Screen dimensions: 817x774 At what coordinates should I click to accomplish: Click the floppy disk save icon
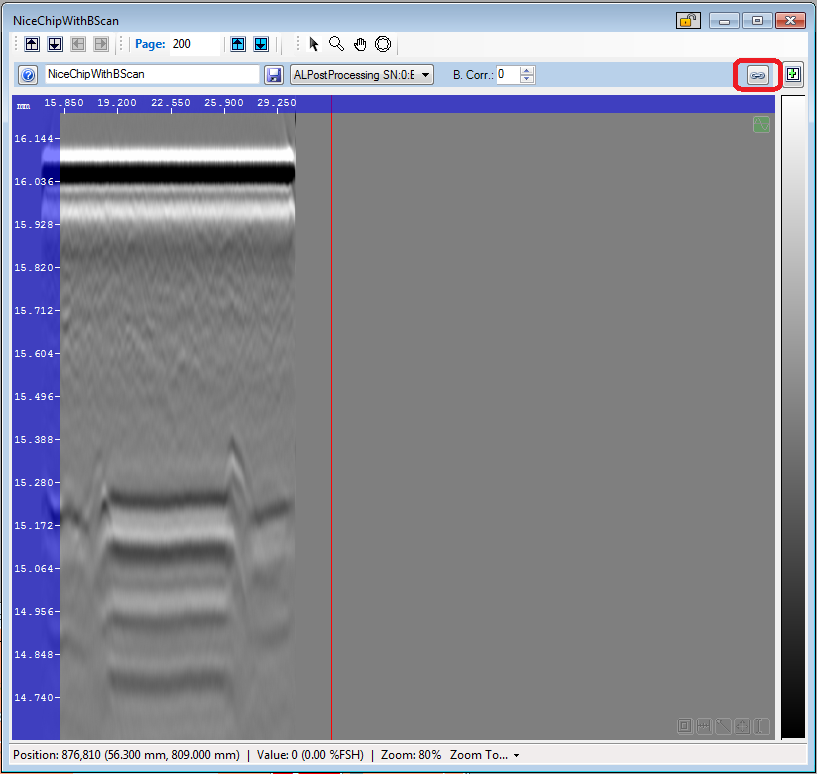tap(274, 75)
